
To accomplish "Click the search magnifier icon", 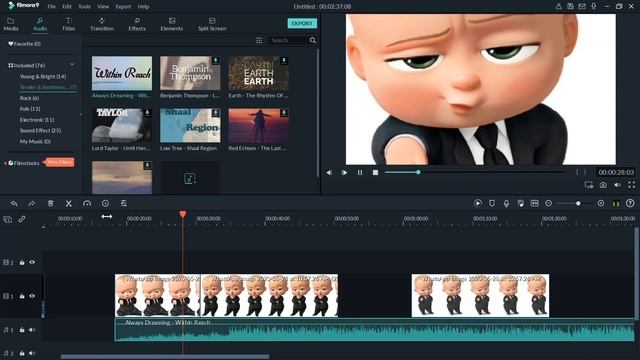I will [313, 40].
